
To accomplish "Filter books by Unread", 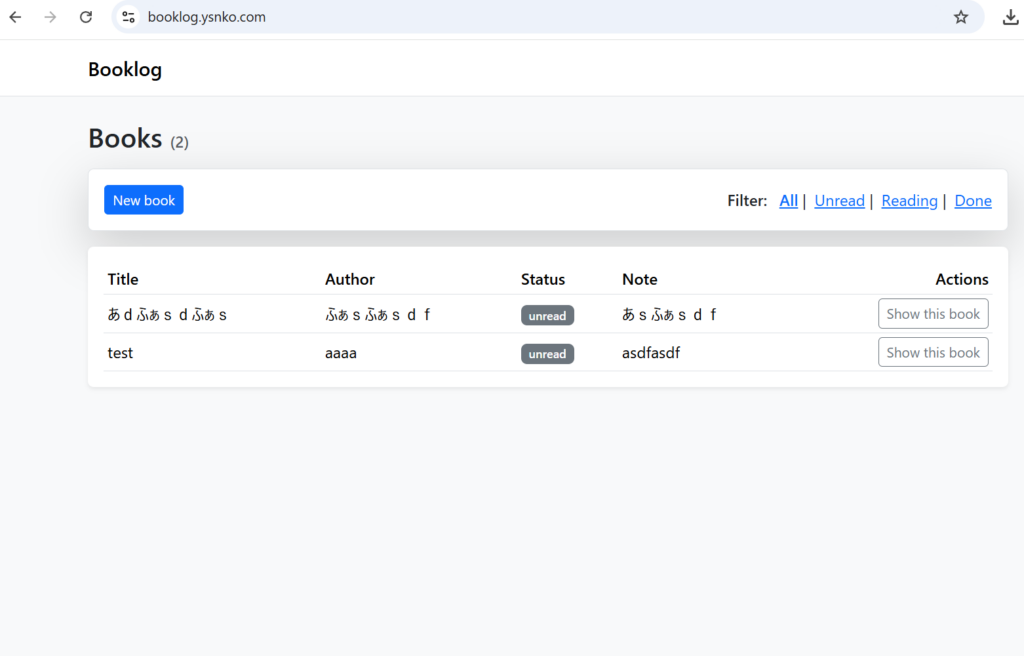I will click(839, 201).
